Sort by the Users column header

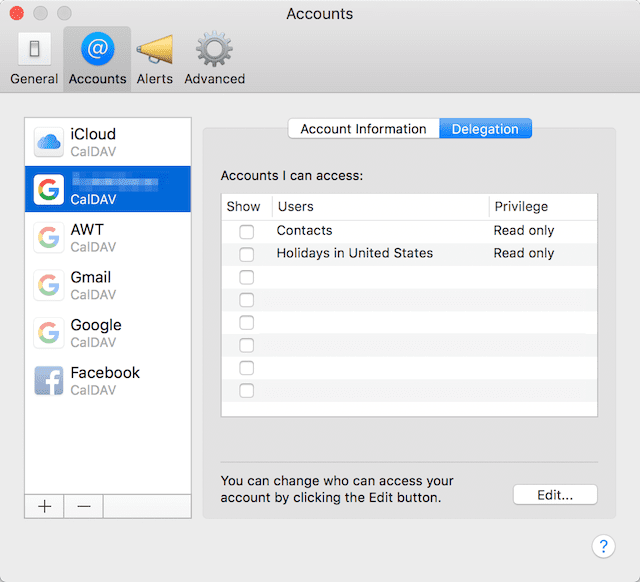(x=378, y=207)
